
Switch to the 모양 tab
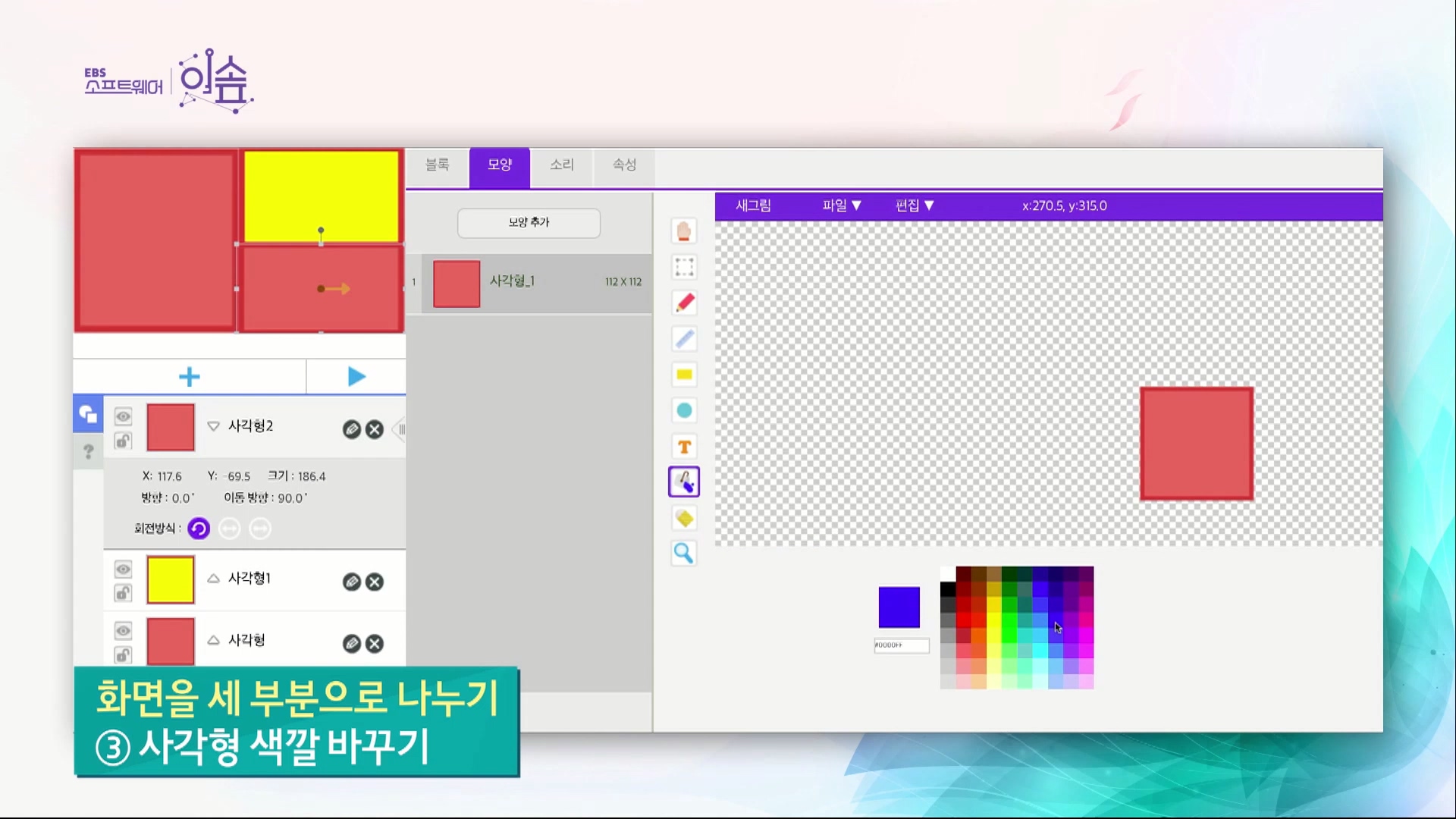pos(500,167)
